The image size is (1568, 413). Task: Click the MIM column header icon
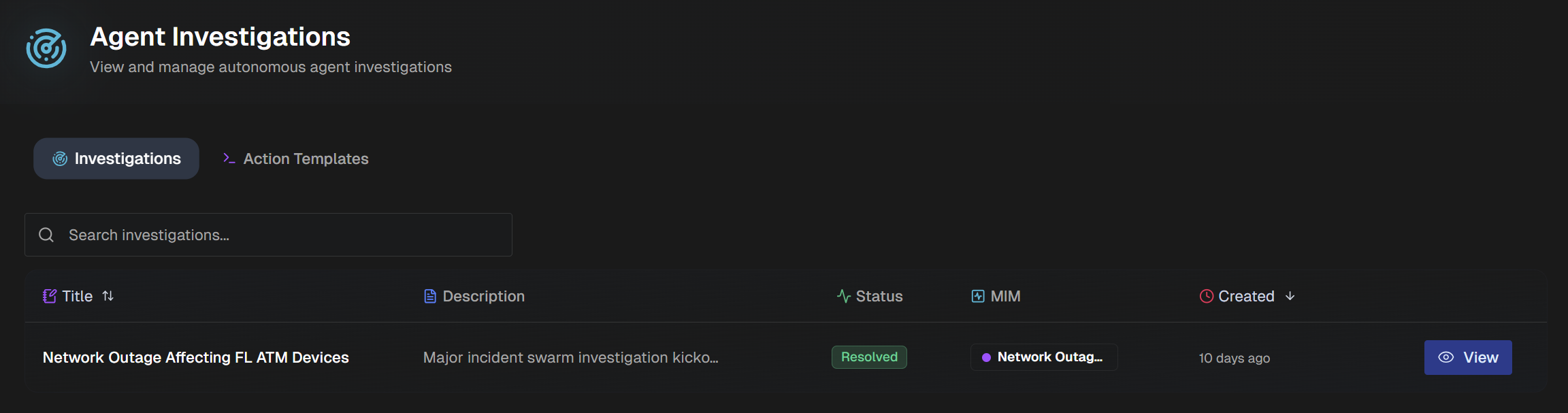tap(978, 296)
